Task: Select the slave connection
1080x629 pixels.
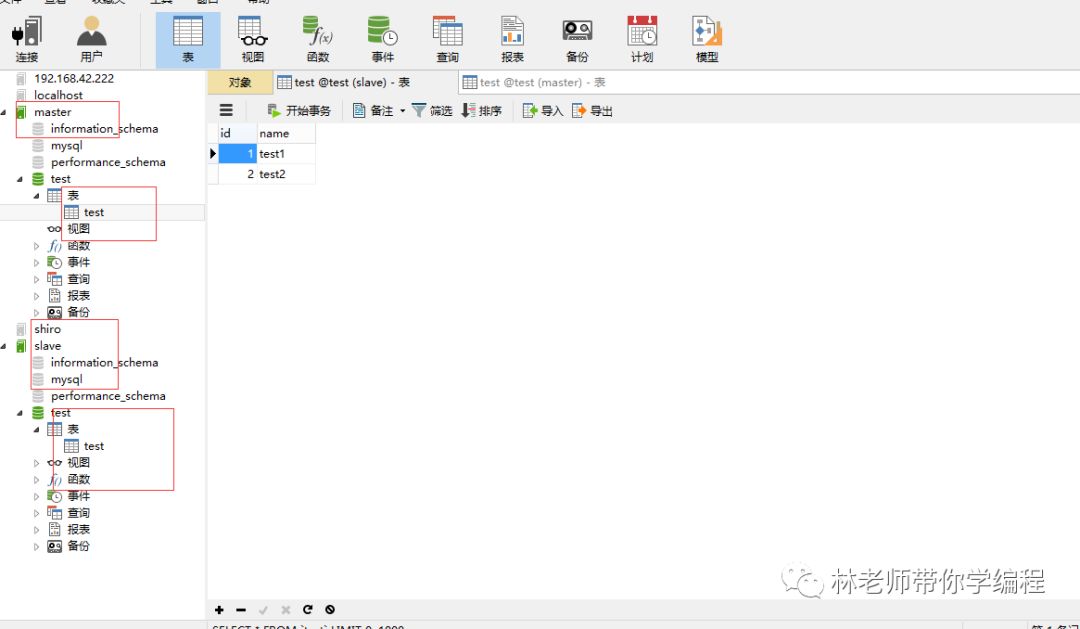Action: [x=48, y=346]
